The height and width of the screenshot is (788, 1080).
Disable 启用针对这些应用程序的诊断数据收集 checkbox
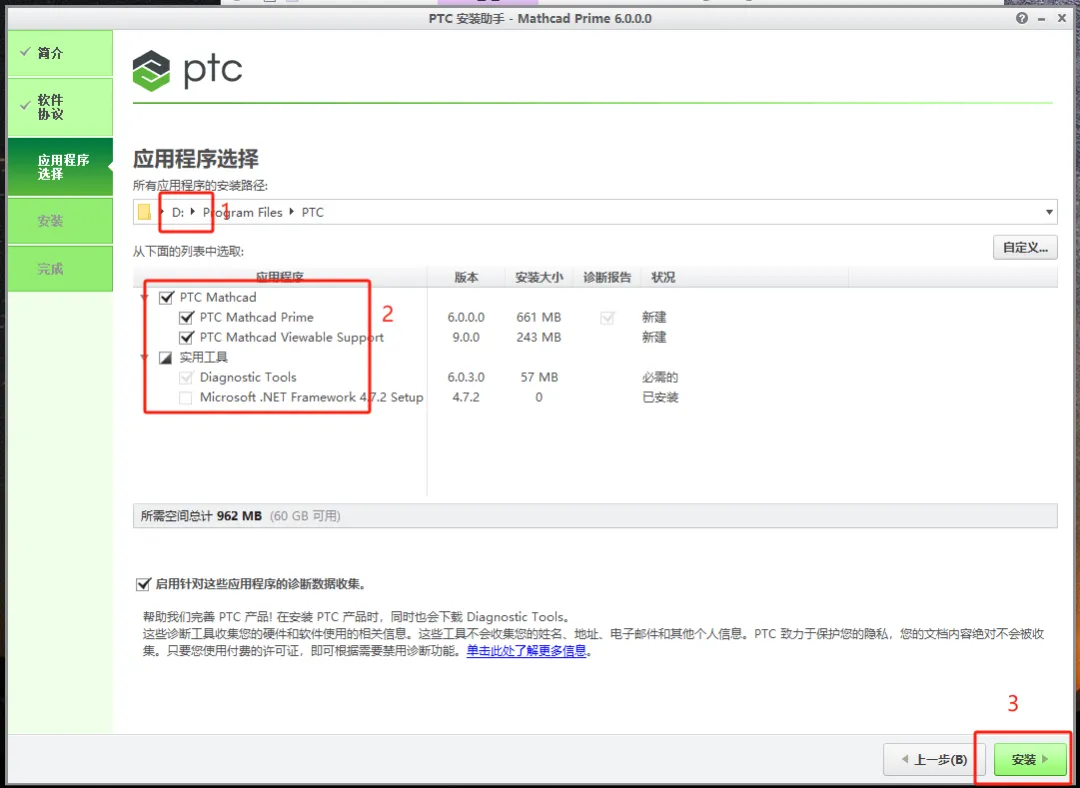(143, 585)
